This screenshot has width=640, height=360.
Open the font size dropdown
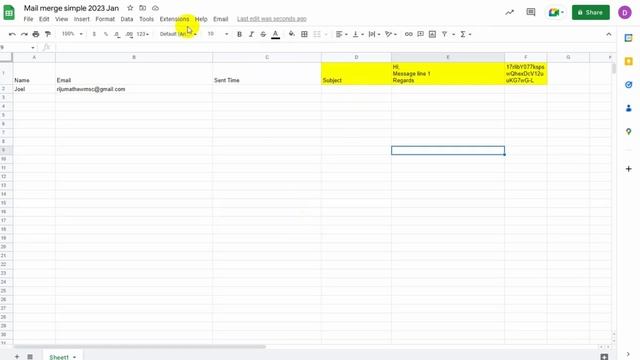pos(218,34)
